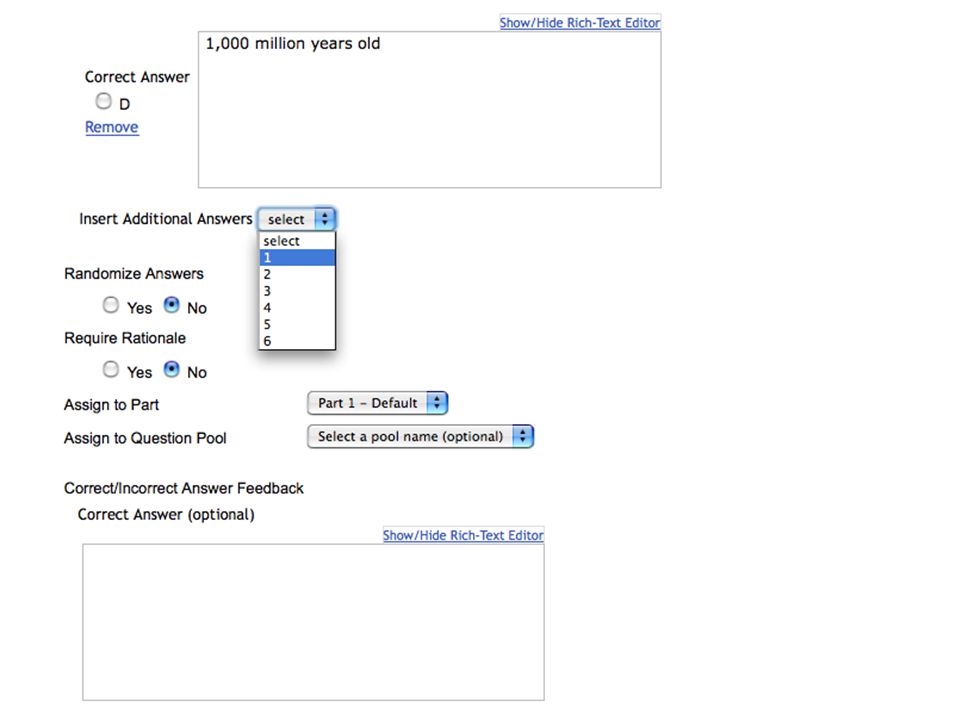Select the Correct Answer D radio button
Image resolution: width=960 pixels, height=720 pixels.
tap(103, 101)
